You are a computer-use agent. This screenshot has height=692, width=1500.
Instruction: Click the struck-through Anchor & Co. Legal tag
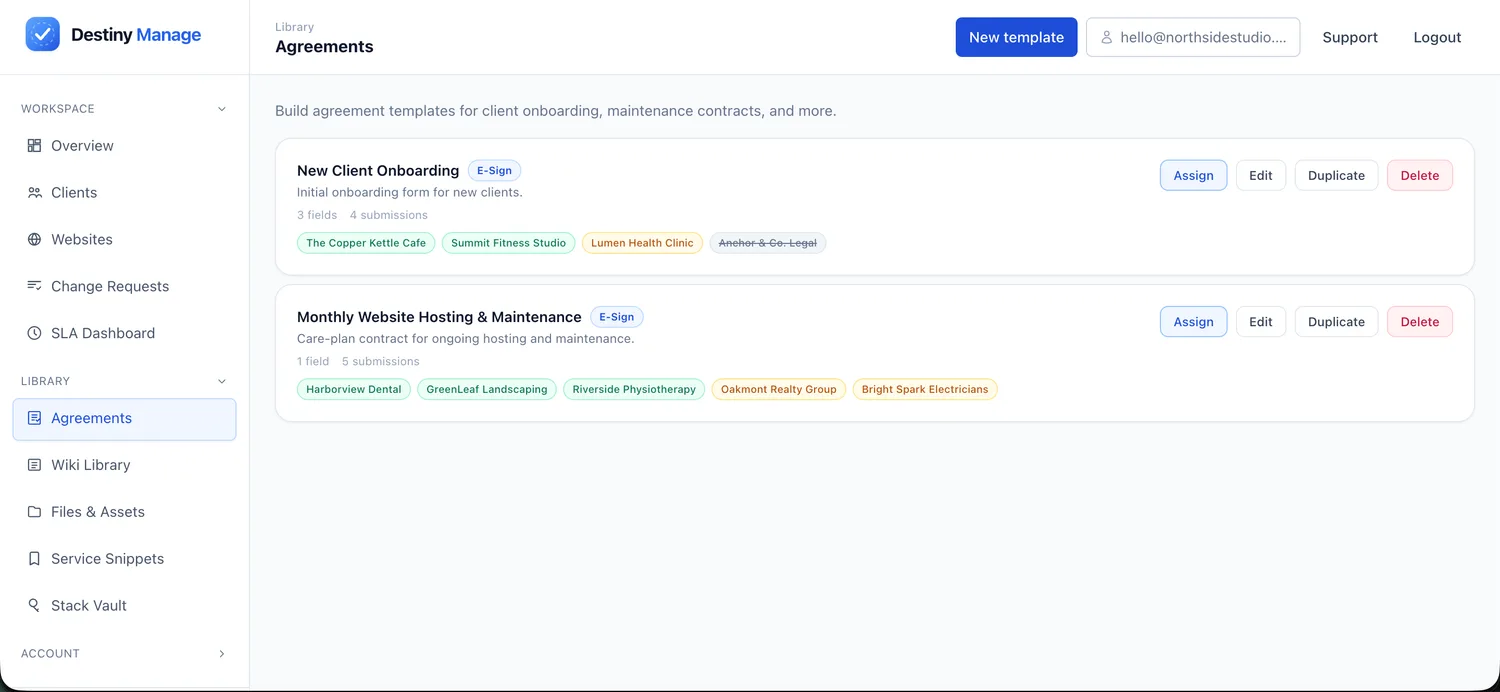(768, 243)
